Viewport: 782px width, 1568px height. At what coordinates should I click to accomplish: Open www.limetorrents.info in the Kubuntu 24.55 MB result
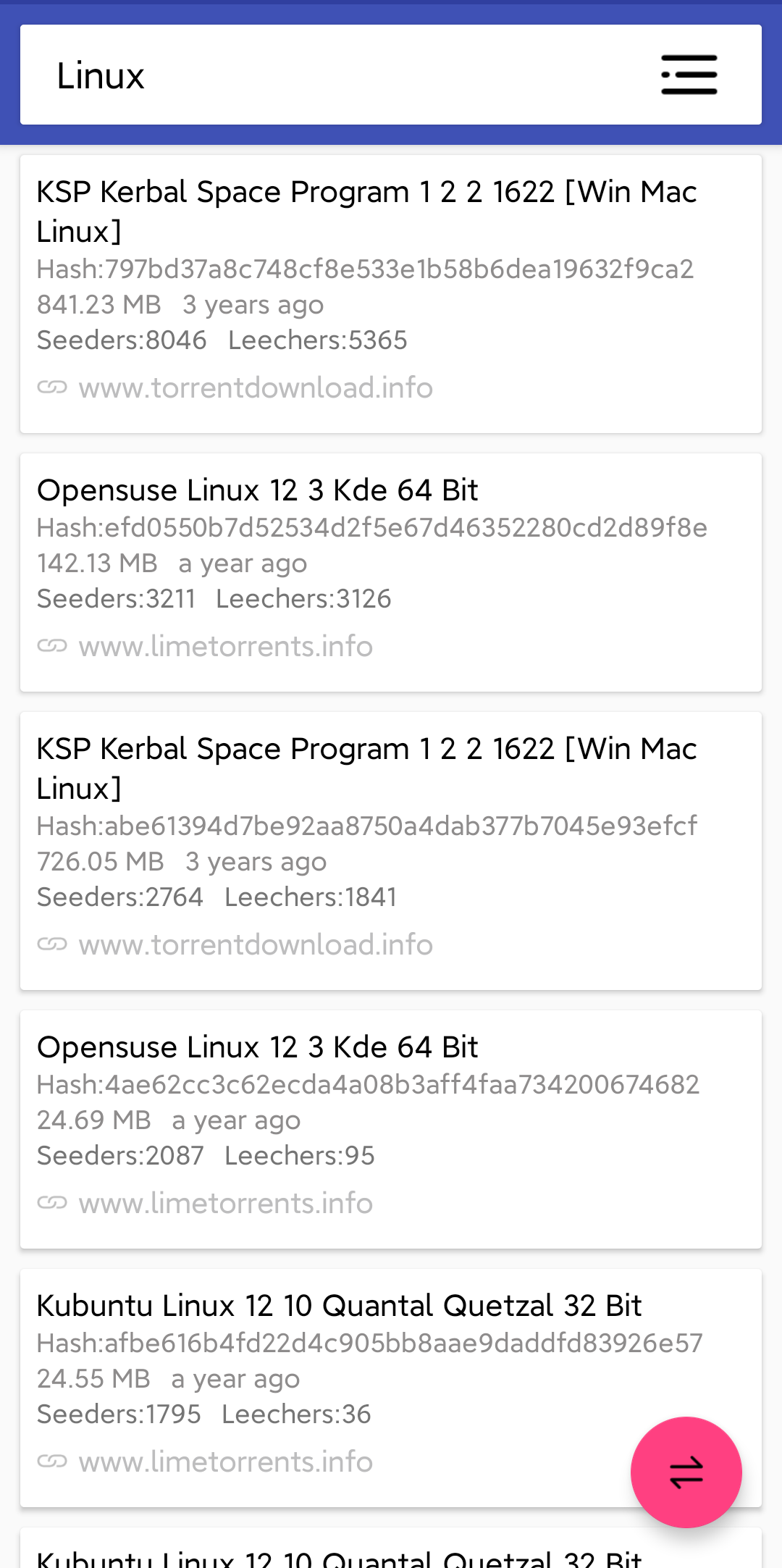(226, 1462)
